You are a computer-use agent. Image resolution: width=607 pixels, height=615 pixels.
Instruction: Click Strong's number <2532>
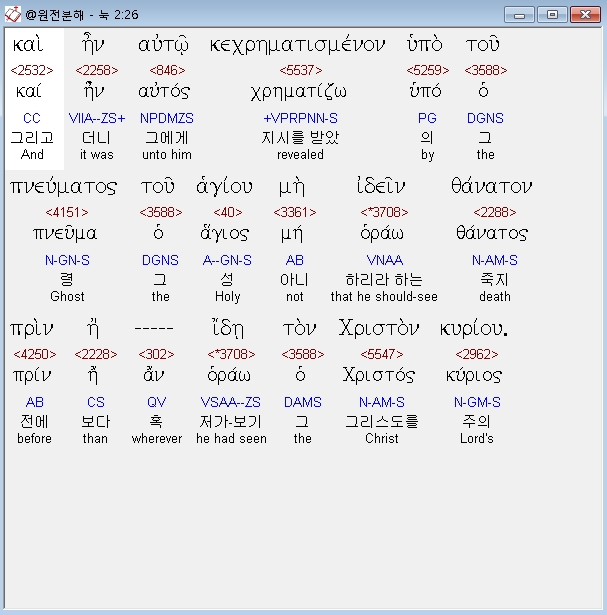click(x=32, y=70)
